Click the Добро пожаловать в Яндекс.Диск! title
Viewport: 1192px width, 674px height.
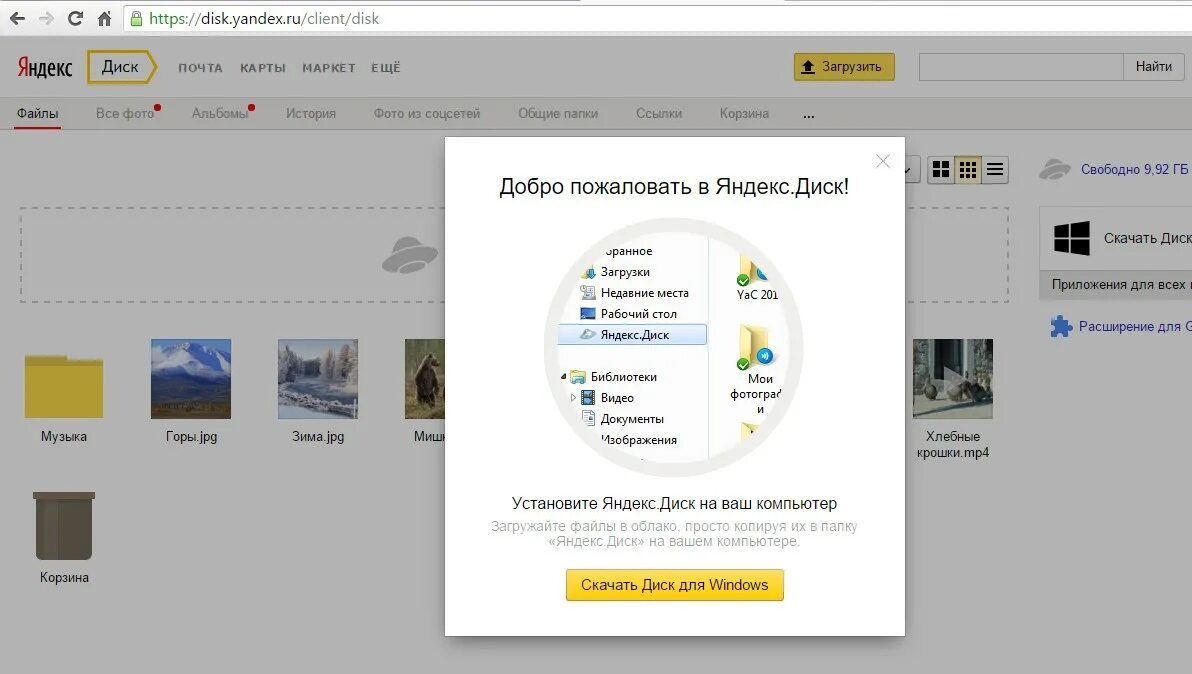click(x=674, y=187)
